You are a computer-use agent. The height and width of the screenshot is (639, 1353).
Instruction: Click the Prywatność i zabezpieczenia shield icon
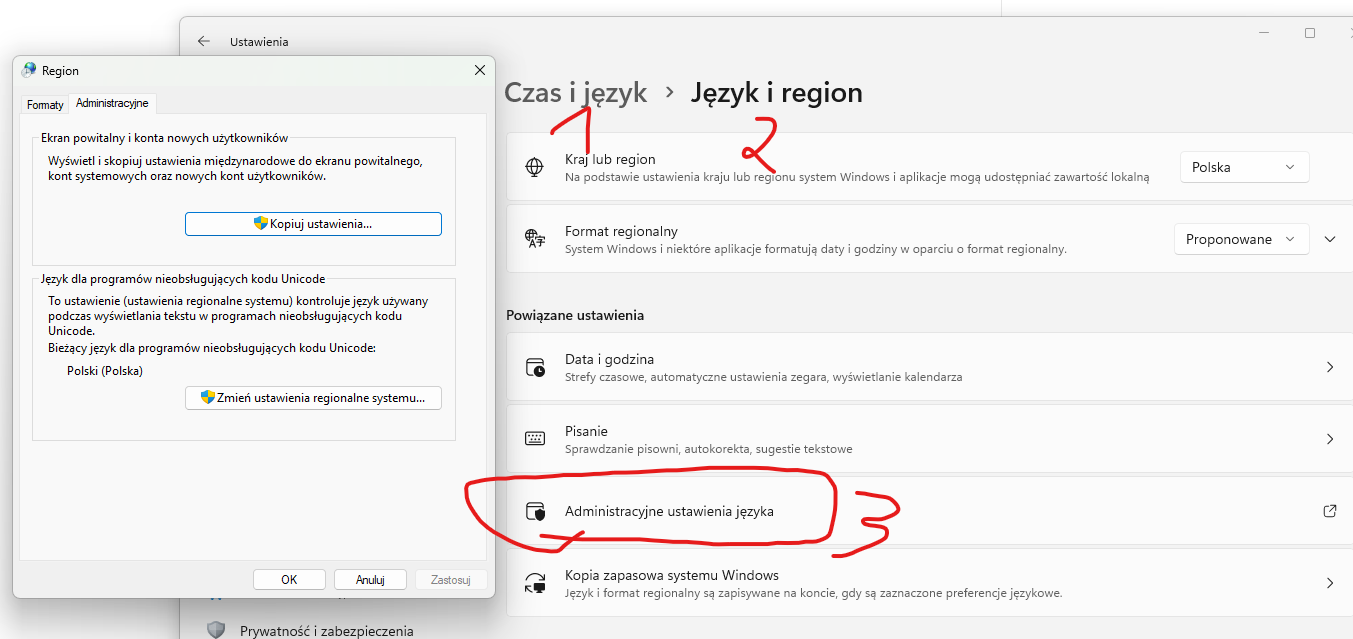tap(216, 630)
